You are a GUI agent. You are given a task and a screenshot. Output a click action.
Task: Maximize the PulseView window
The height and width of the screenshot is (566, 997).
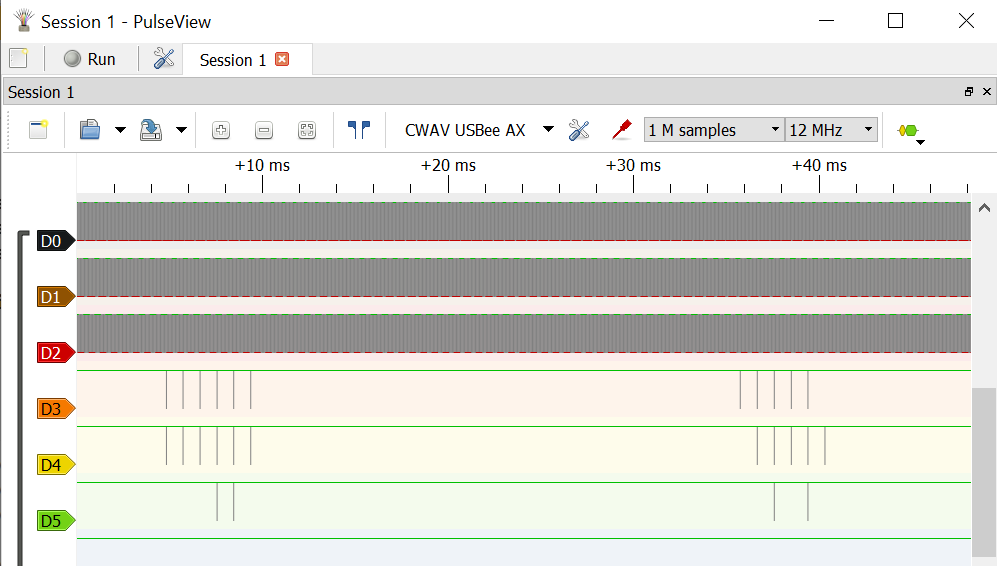895,20
